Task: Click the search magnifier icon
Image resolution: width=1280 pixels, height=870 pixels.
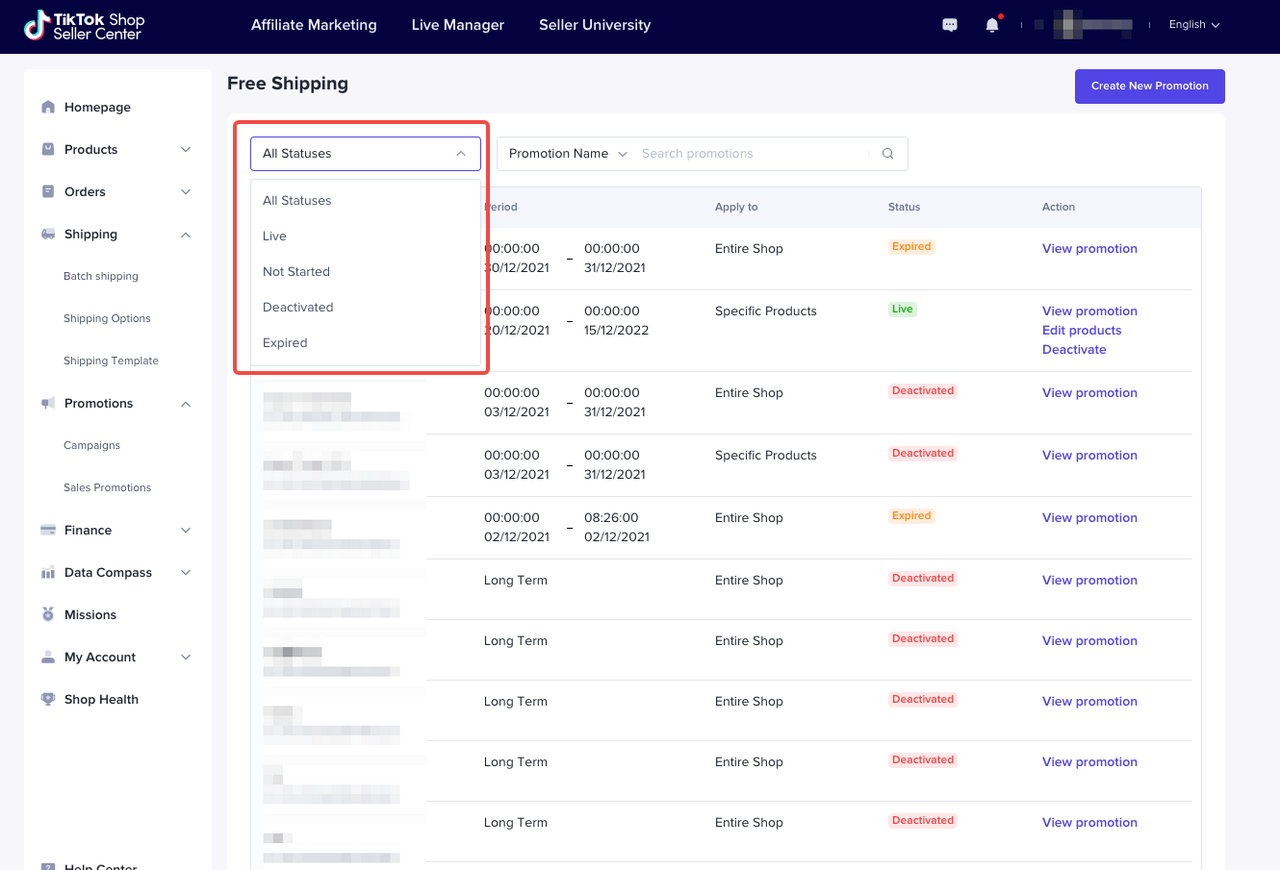Action: (888, 154)
